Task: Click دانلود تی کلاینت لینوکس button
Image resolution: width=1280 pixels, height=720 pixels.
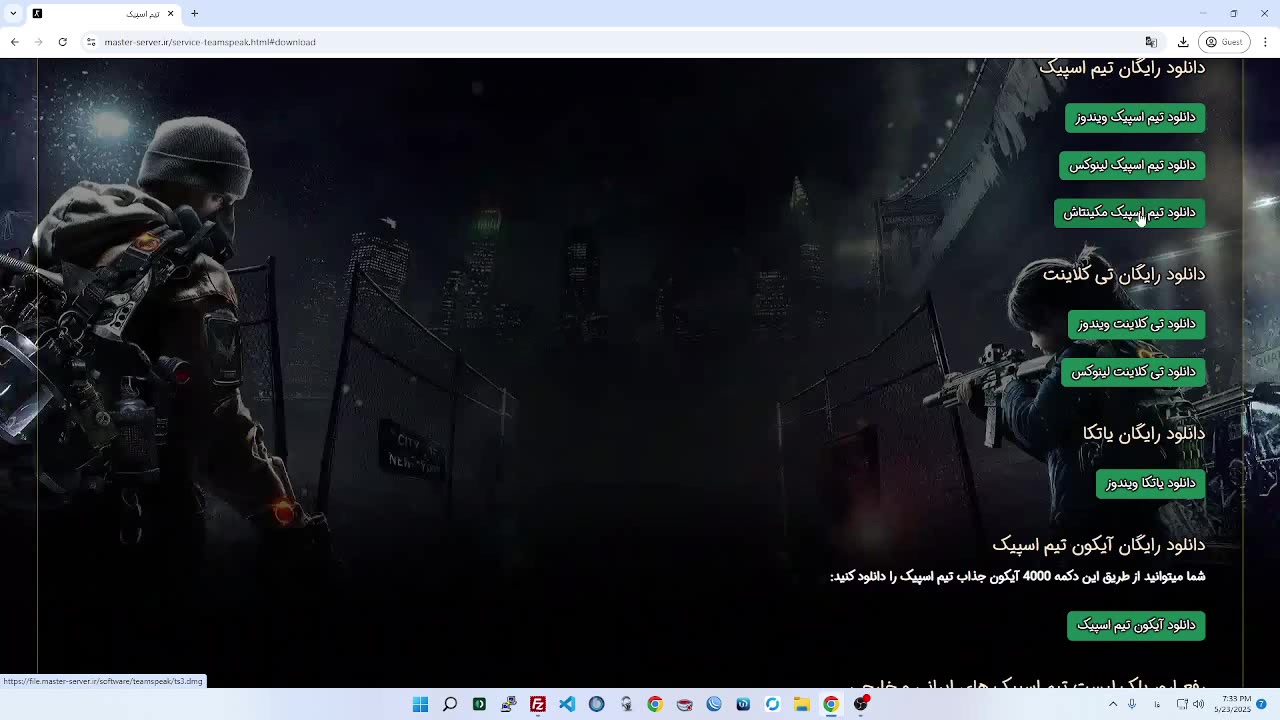Action: pos(1133,372)
